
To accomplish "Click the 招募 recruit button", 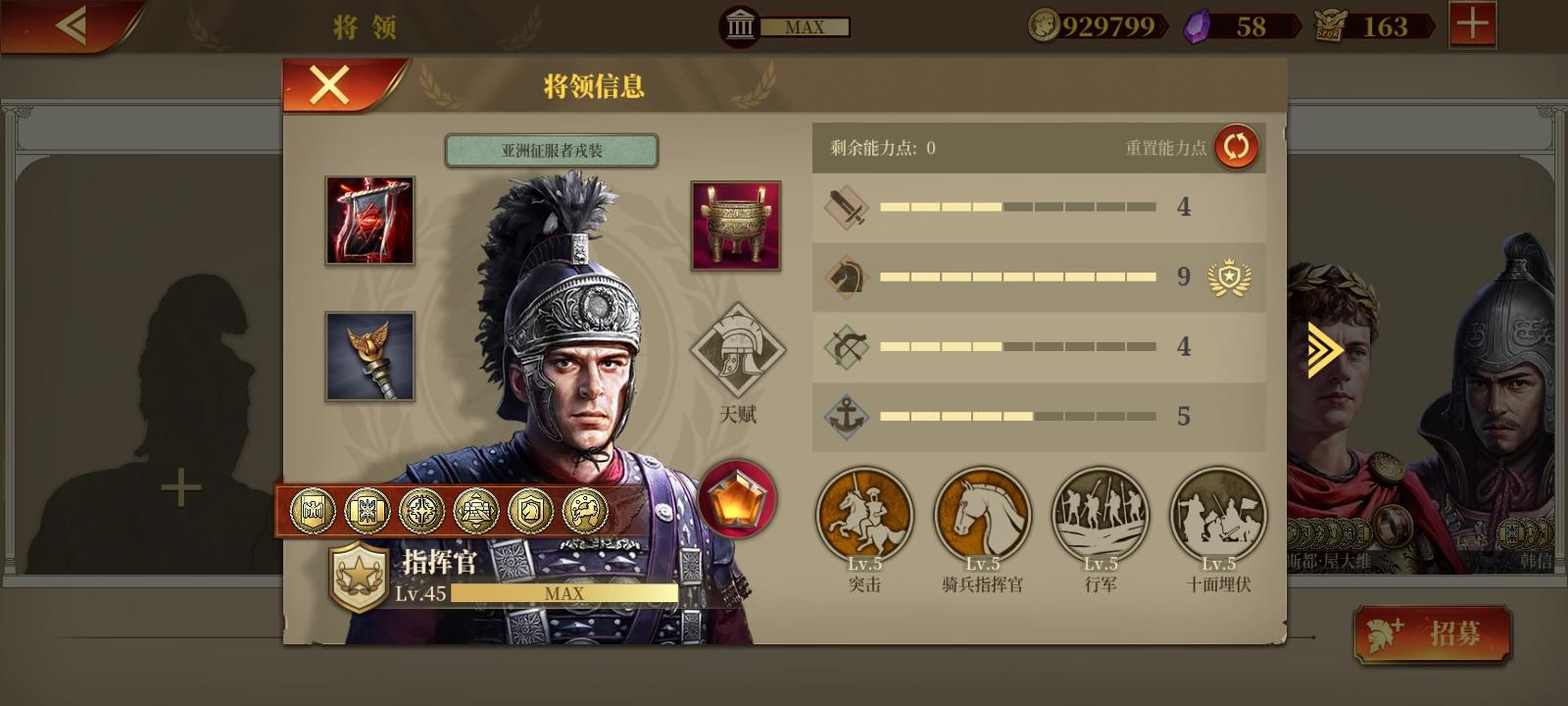I will click(1433, 633).
